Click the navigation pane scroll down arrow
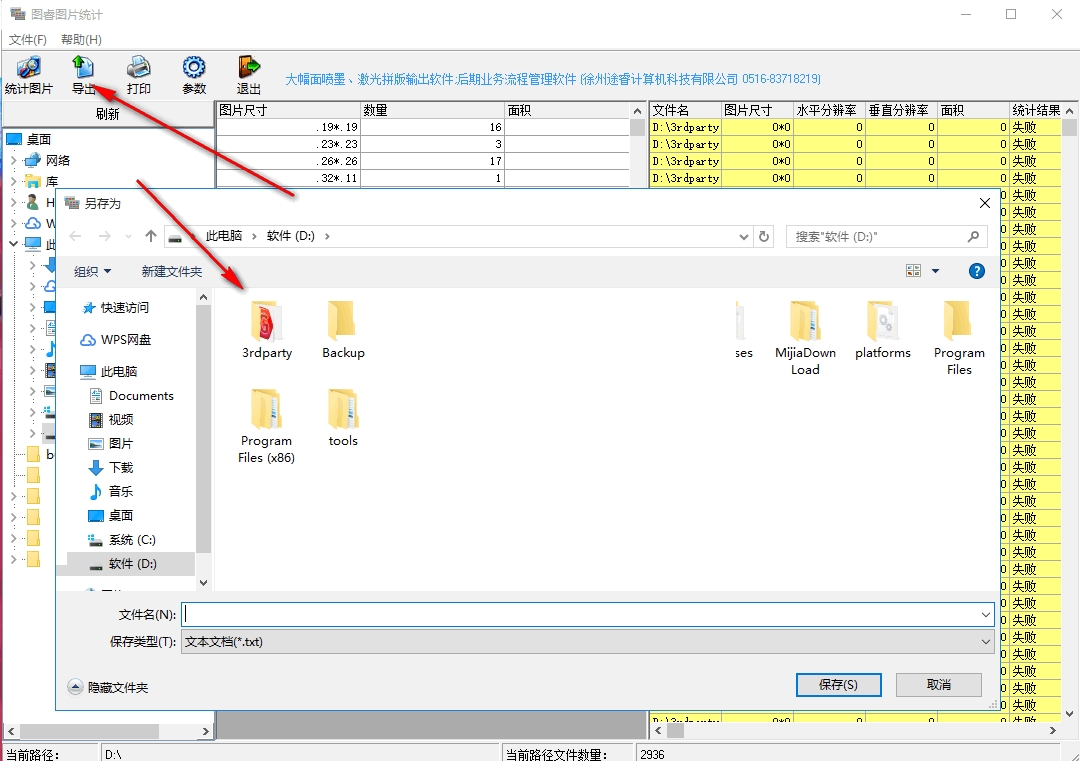Screen dimensions: 1080x761 pyautogui.click(x=203, y=583)
